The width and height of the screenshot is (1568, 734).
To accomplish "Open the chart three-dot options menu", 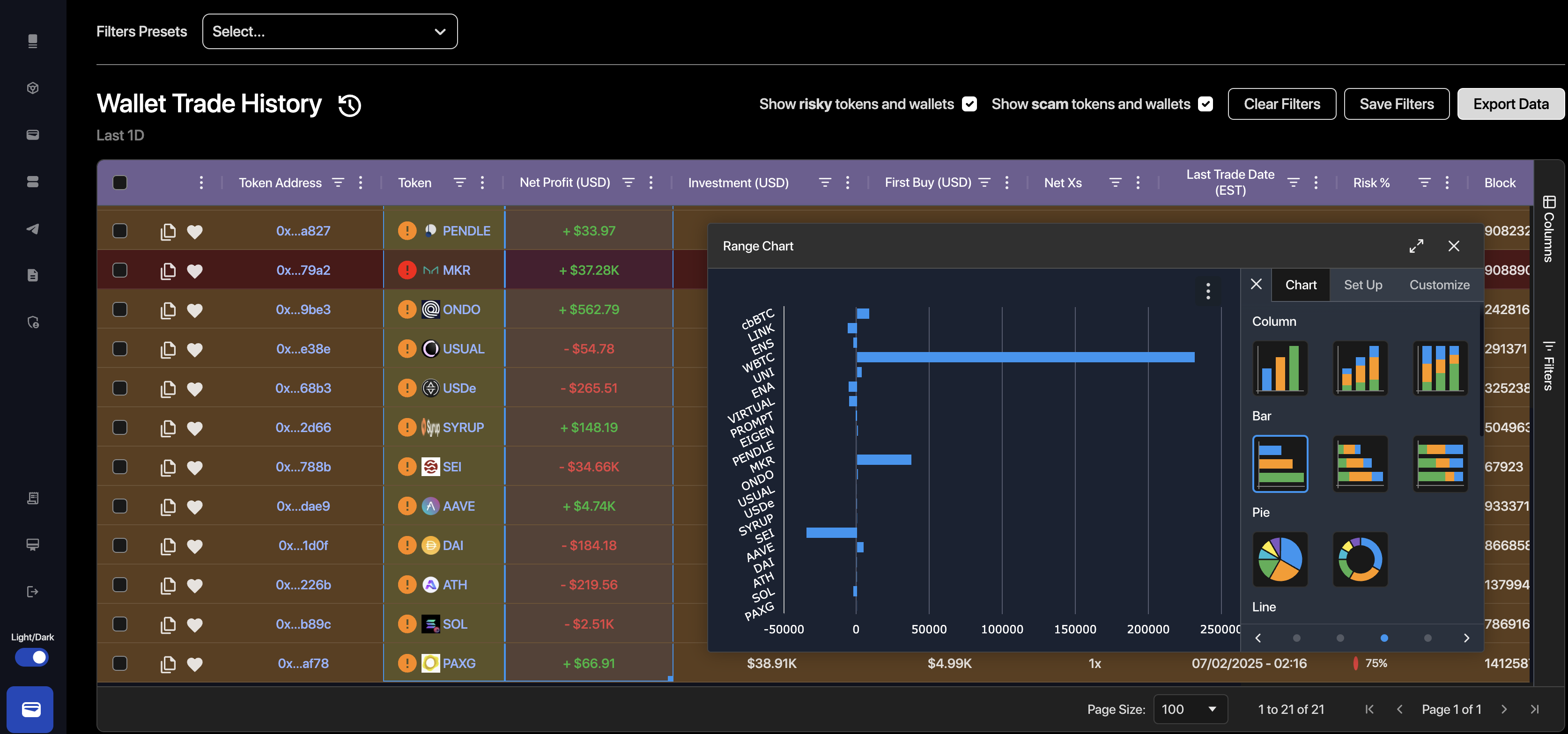I will click(1208, 291).
